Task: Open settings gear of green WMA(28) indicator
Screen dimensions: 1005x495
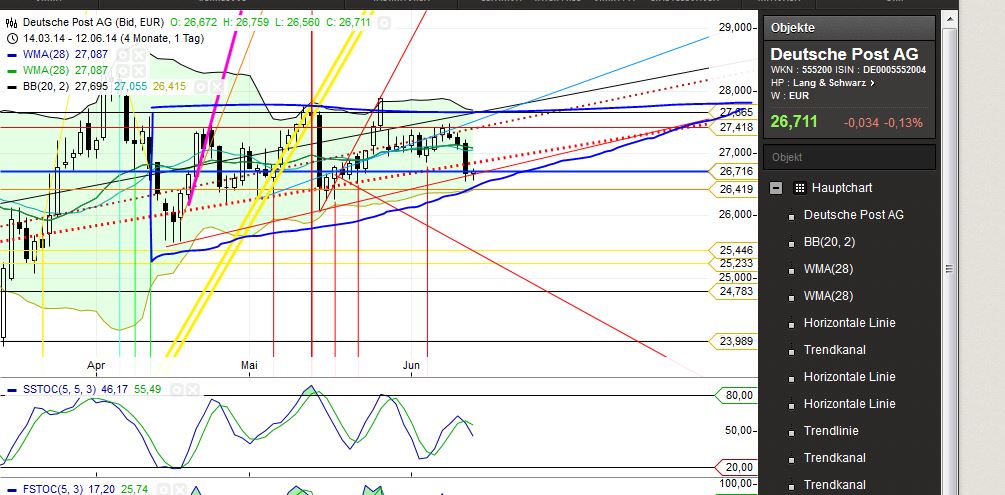Action: [124, 71]
